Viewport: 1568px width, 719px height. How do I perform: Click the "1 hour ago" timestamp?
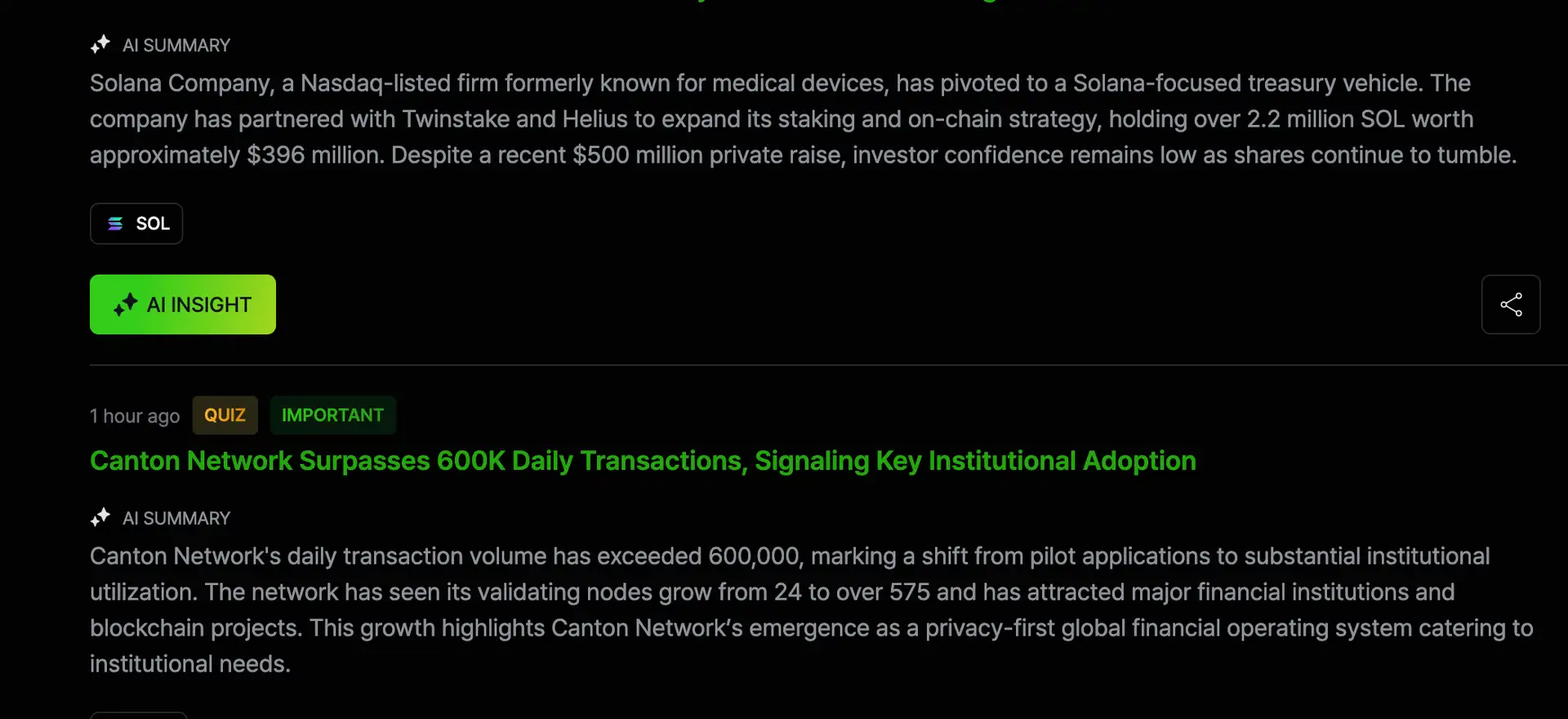point(135,416)
